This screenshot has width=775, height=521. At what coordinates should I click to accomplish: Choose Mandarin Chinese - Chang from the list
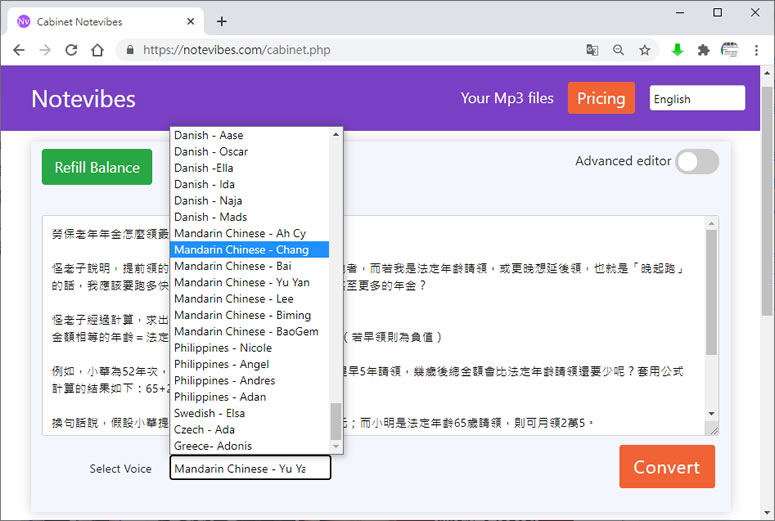241,250
